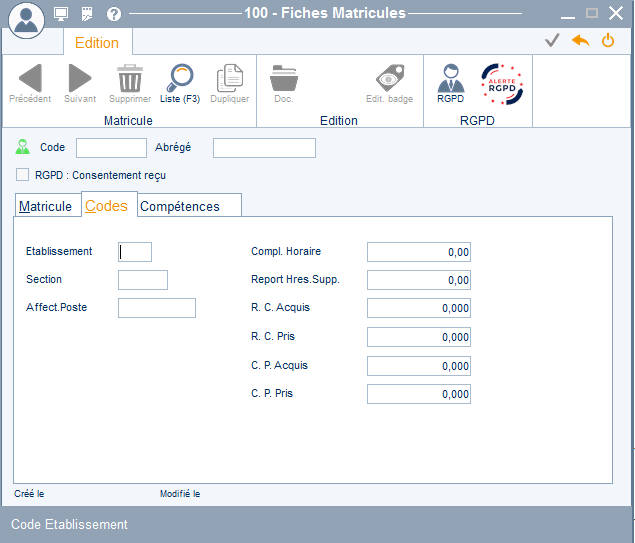
Task: Click the Dupliquer copy icon
Action: (x=230, y=83)
